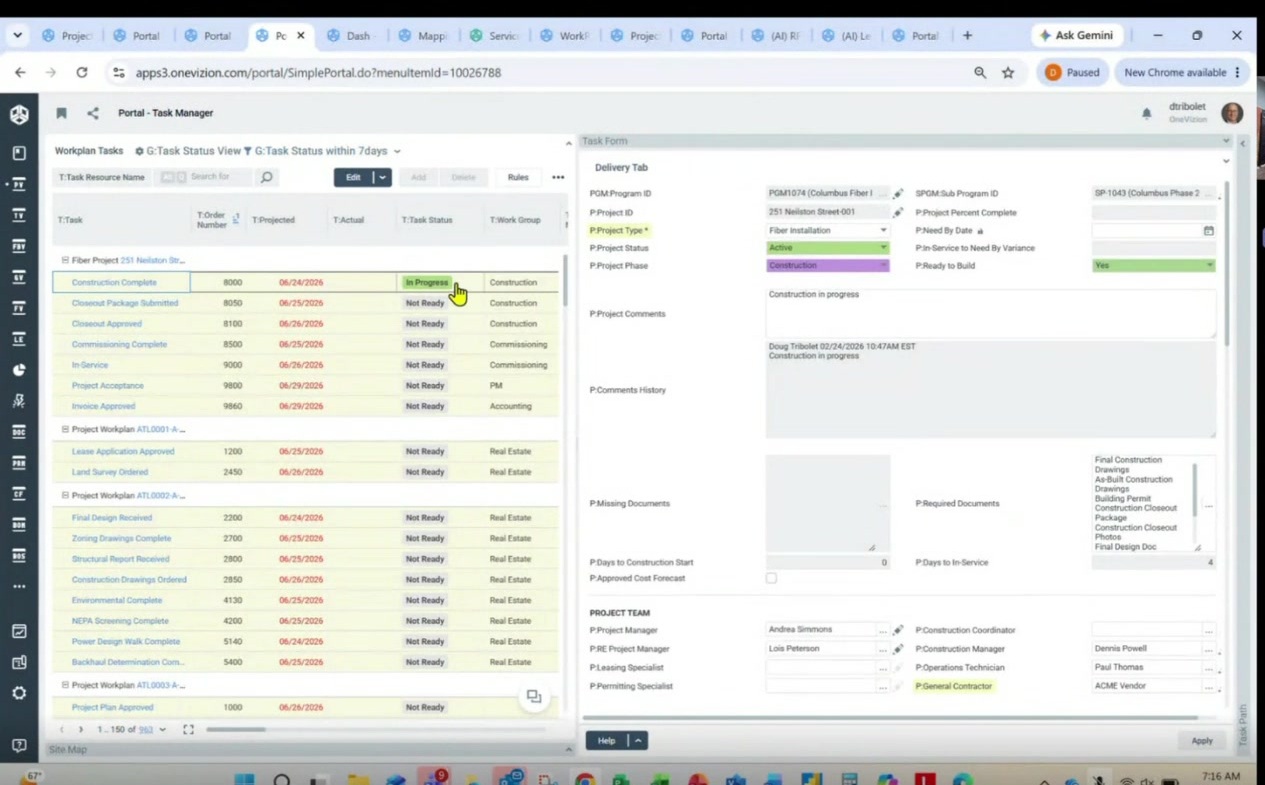
Task: Click the Ask Gemini button
Action: tap(1077, 35)
